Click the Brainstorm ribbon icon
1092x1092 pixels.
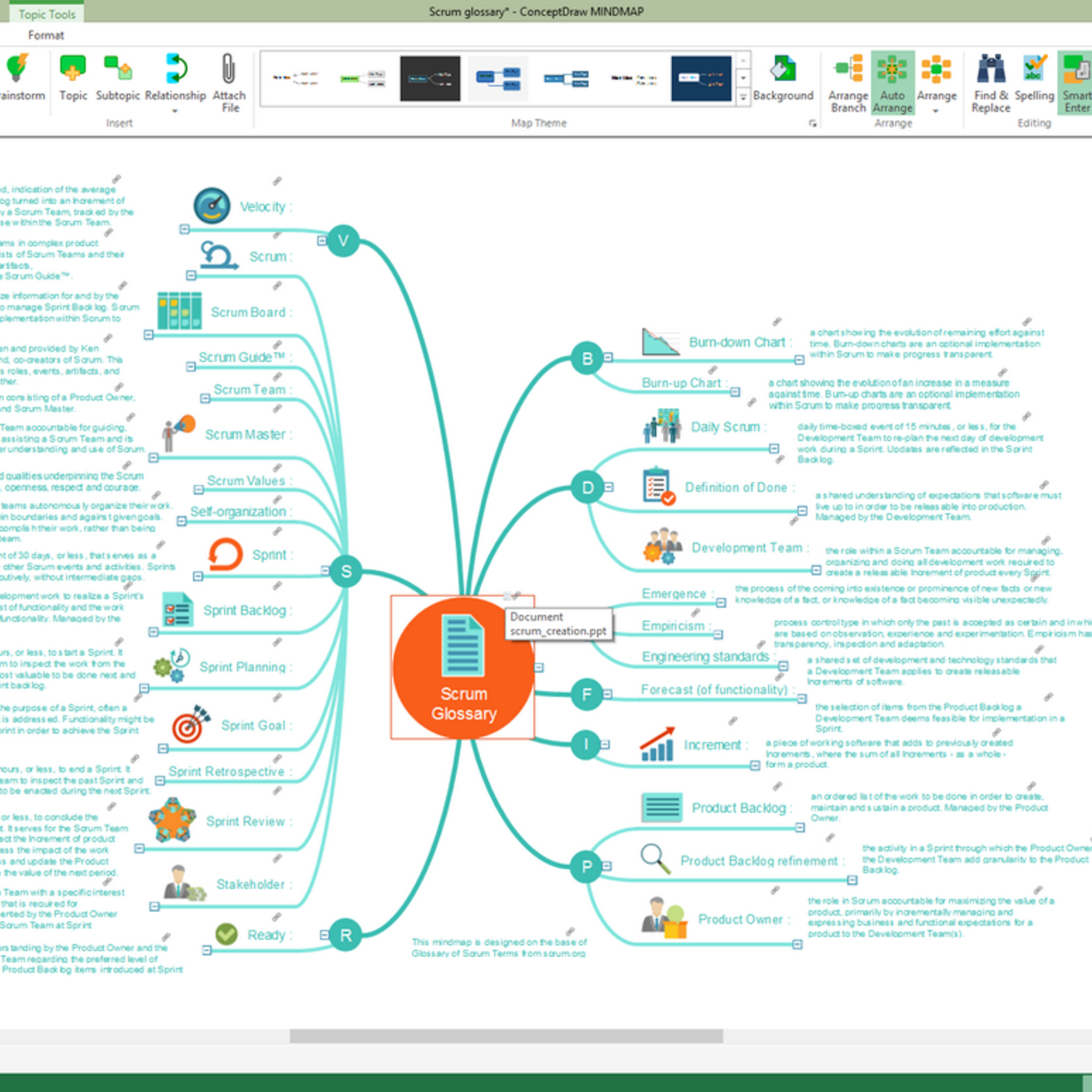click(16, 68)
